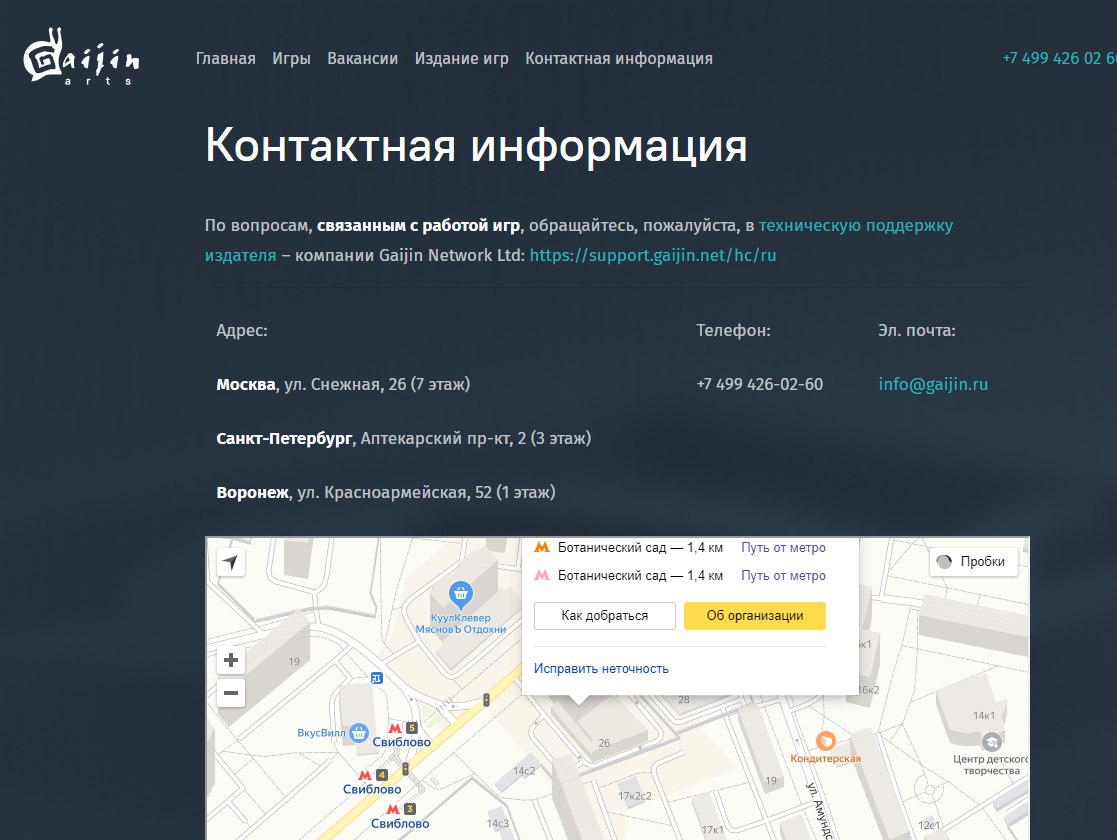Click the Об организации button
This screenshot has width=1117, height=840.
tap(754, 616)
